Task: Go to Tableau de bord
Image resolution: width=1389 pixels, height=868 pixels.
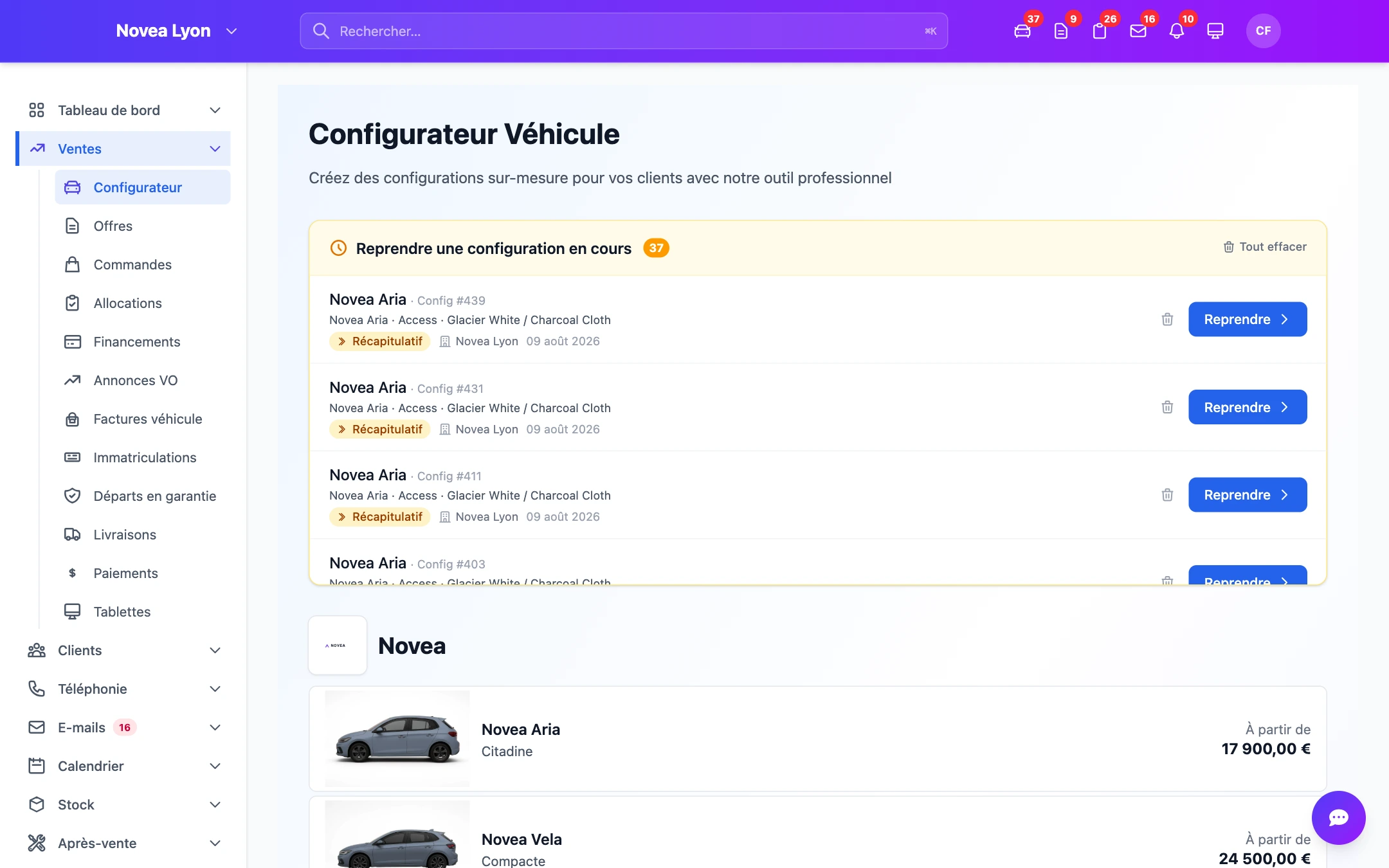Action: tap(123, 110)
